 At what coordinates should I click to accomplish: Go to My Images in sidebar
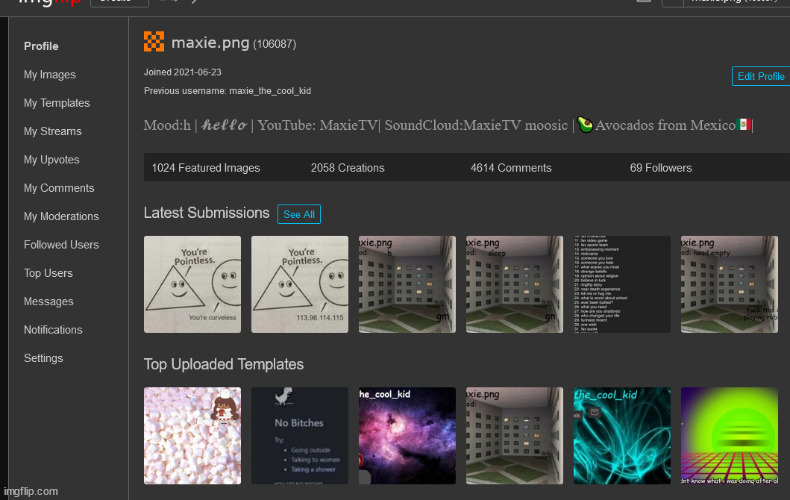(x=50, y=75)
